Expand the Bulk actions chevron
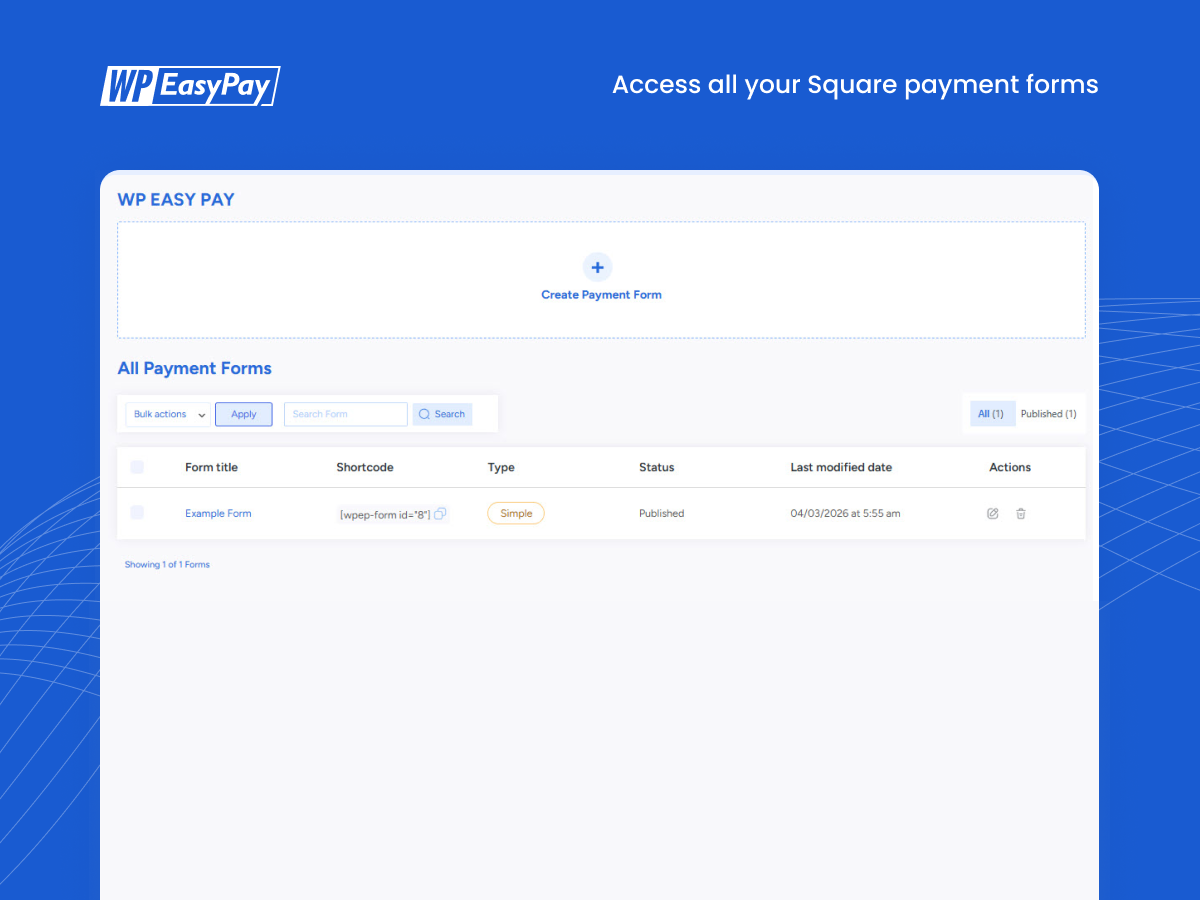Viewport: 1200px width, 900px height. click(203, 414)
